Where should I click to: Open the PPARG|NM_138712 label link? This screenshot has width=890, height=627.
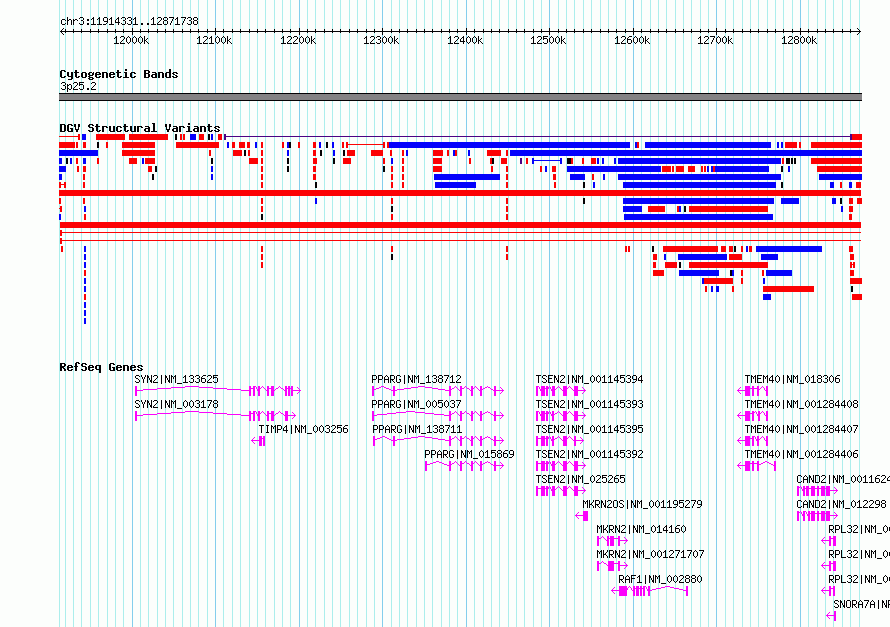(416, 379)
